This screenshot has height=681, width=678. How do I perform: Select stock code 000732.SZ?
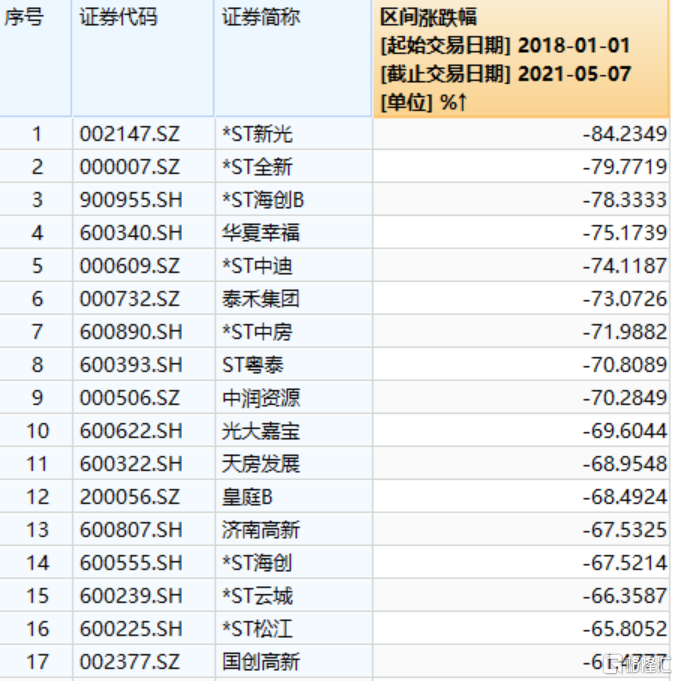(129, 299)
